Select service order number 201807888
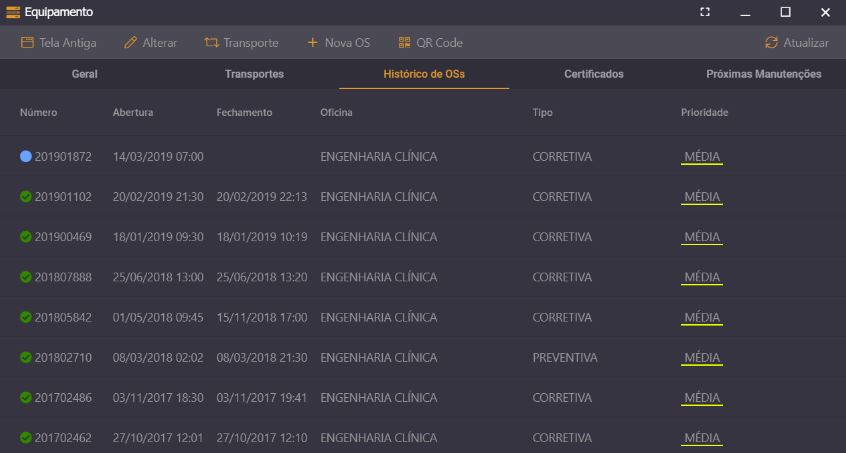Screen dimensions: 846x453 (x=63, y=277)
